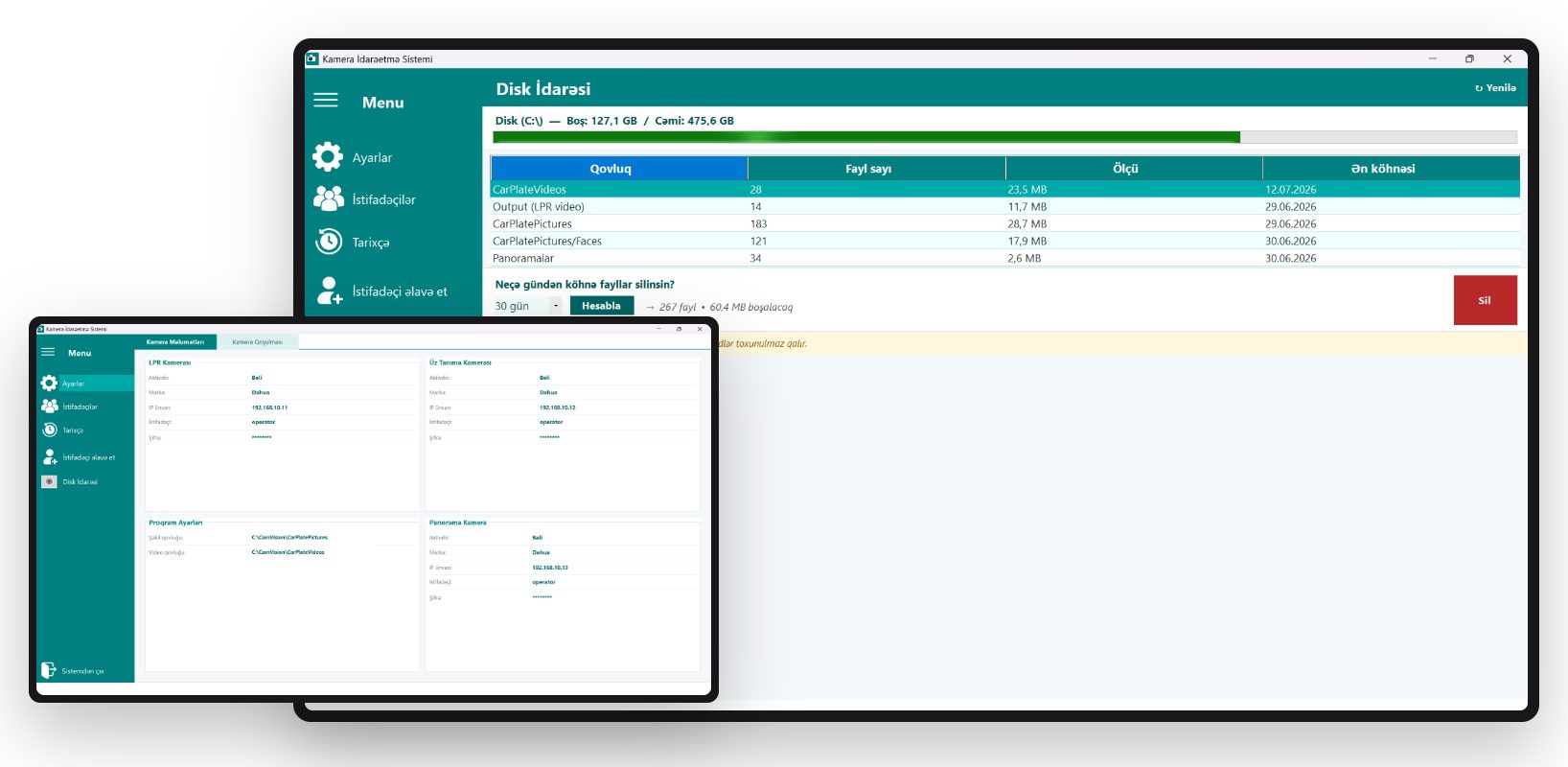1568x767 pixels.
Task: Click the İstifadəçi əlavə et icon in the Disk İdarəsi window
Action: pos(330,291)
